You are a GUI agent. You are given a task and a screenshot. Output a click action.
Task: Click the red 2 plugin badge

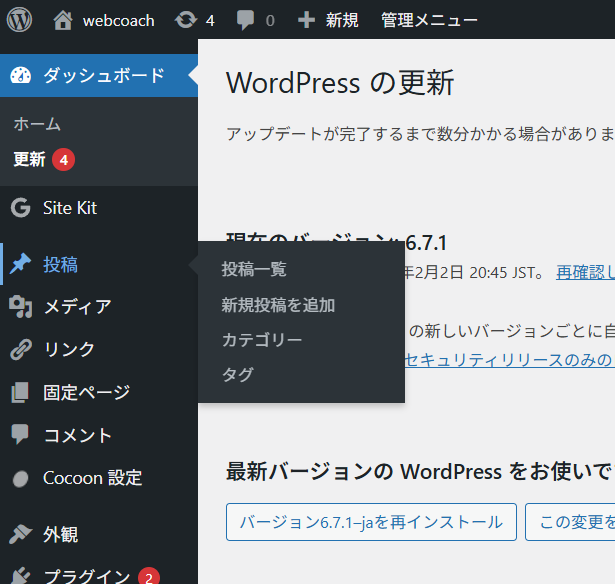tap(149, 576)
